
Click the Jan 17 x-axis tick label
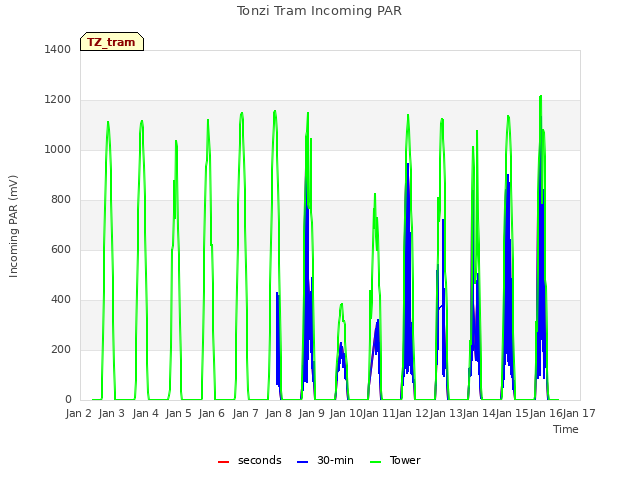[x=579, y=413]
